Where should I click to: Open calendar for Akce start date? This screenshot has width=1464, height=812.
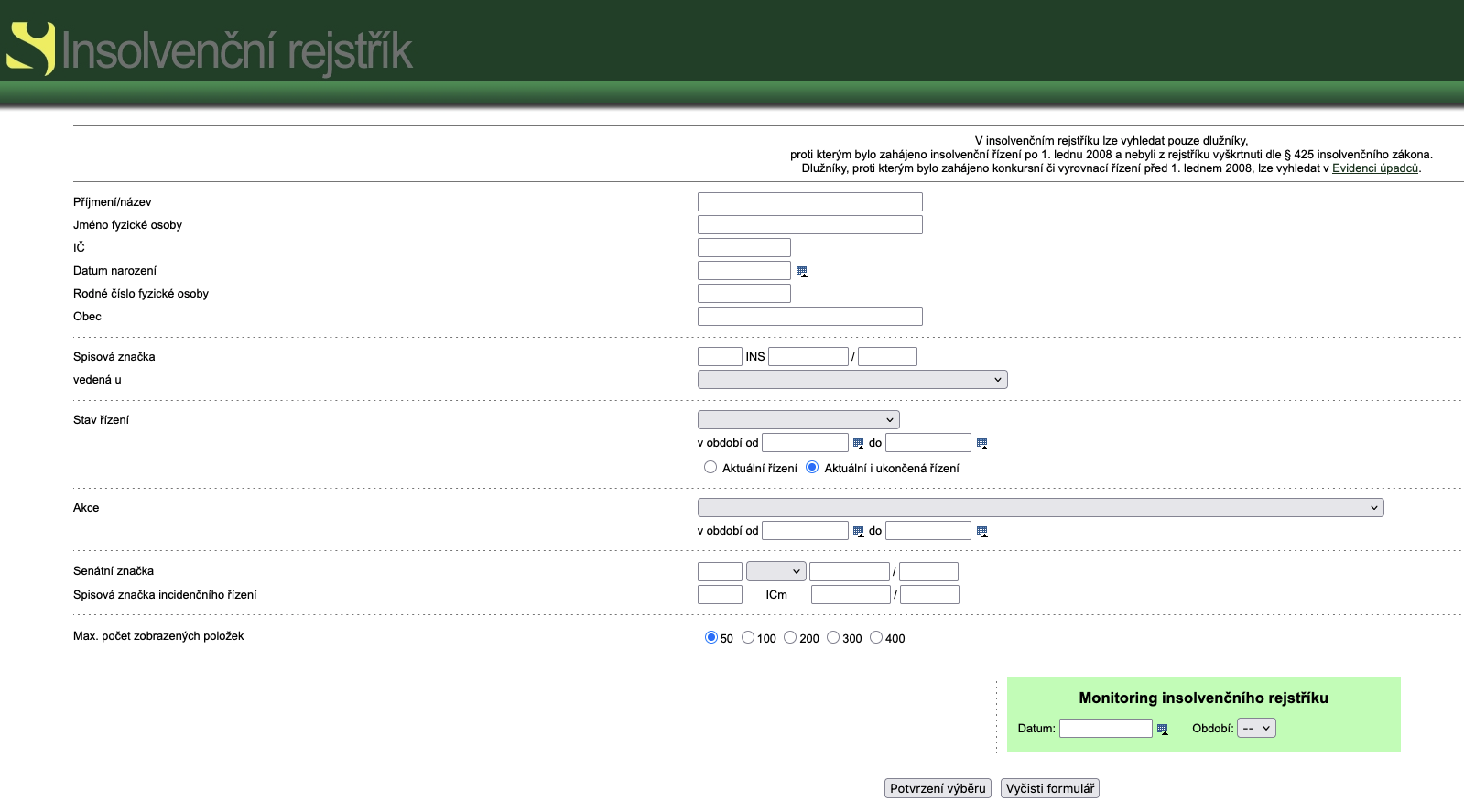point(858,531)
